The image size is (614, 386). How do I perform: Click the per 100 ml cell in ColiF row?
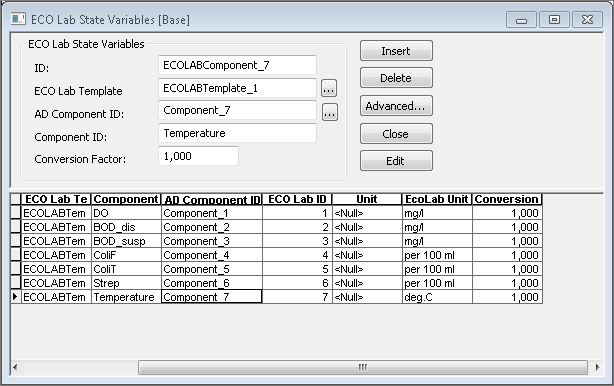[x=437, y=255]
